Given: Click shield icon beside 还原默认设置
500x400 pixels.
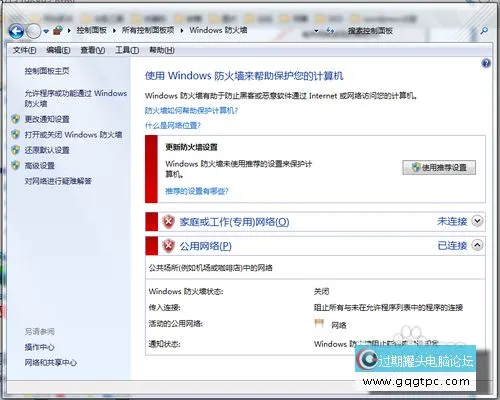Looking at the screenshot, I should click(16, 150).
